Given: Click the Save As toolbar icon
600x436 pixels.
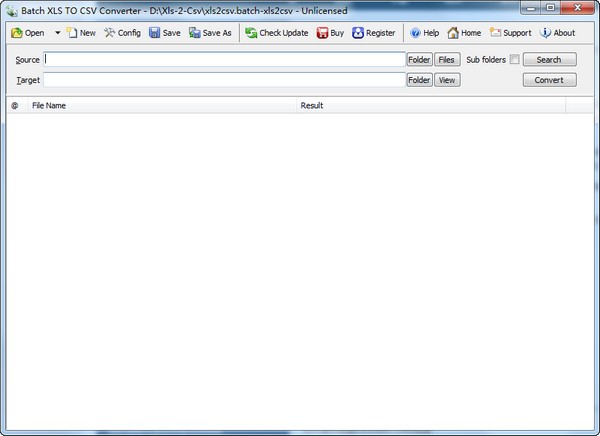Looking at the screenshot, I should click(x=195, y=33).
